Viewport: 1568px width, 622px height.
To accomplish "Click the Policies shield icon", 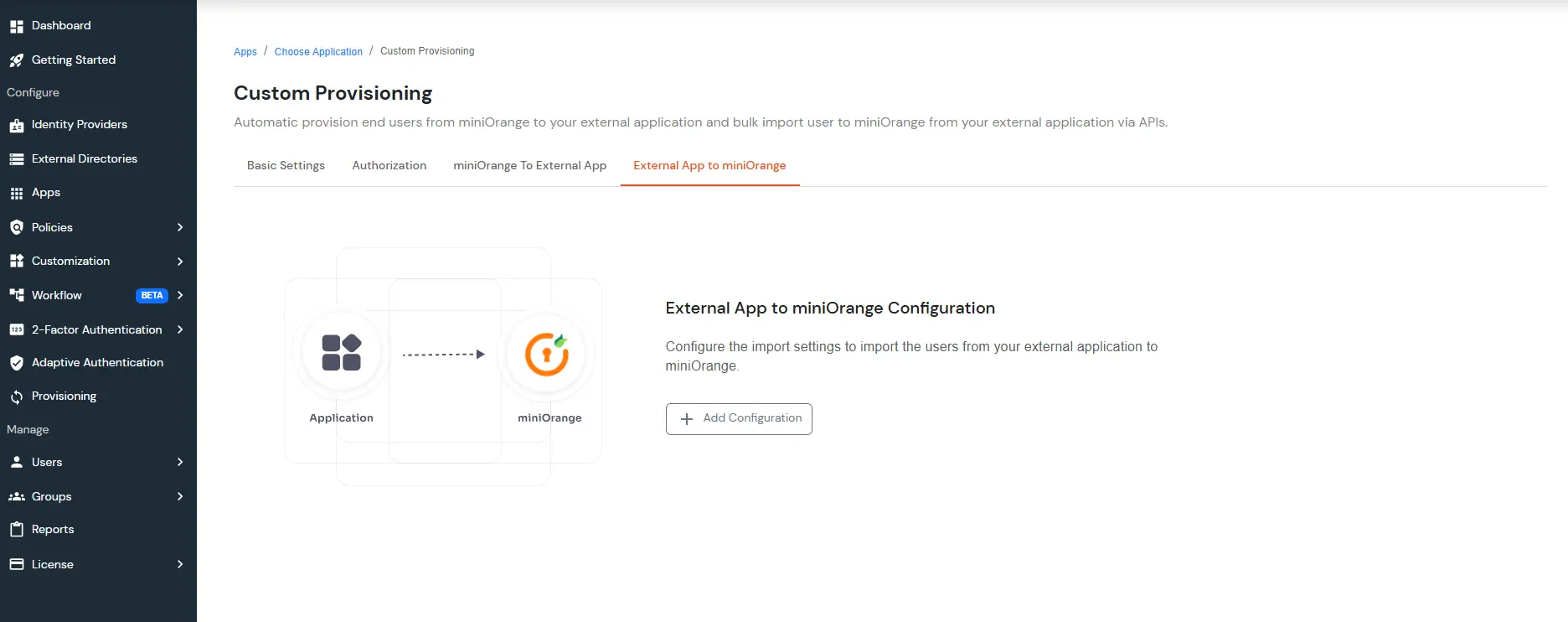I will click(x=16, y=227).
